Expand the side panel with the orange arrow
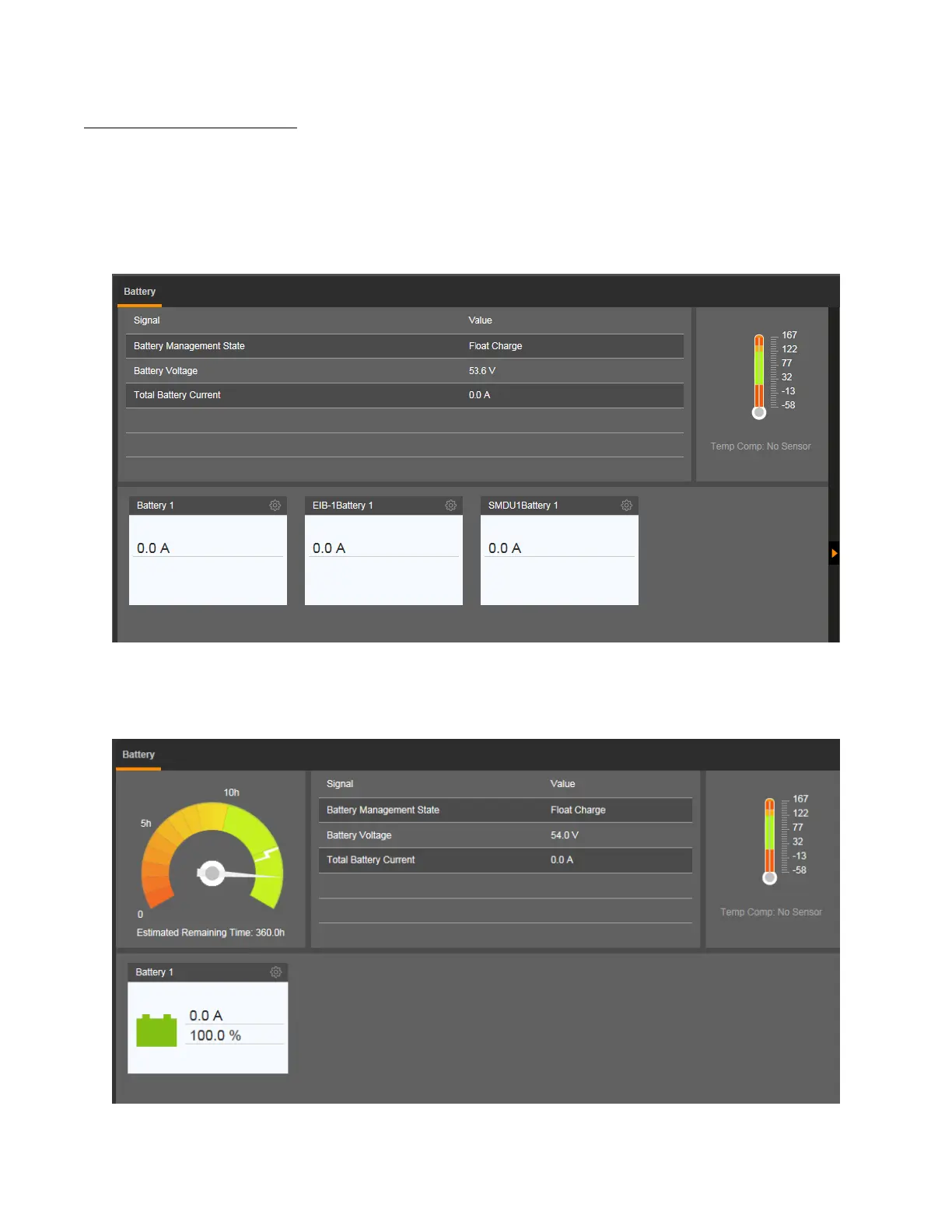Image resolution: width=952 pixels, height=1232 pixels. click(834, 553)
